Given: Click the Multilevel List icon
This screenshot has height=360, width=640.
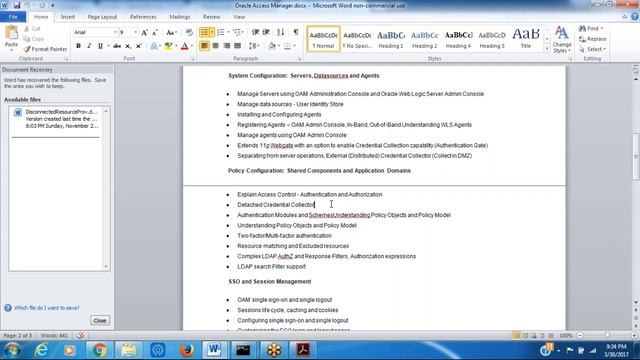Looking at the screenshot, I should 238,32.
